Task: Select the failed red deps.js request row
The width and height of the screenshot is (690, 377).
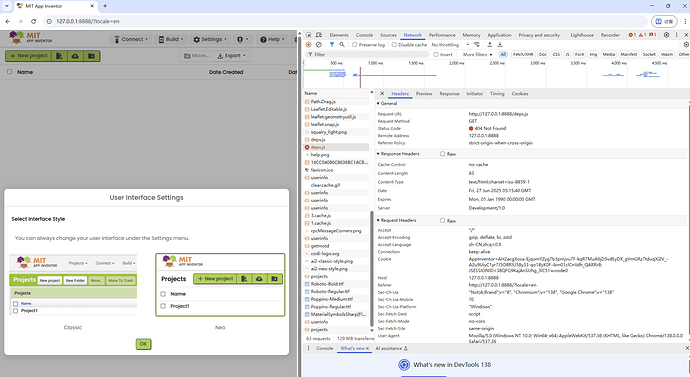Action: [336, 147]
